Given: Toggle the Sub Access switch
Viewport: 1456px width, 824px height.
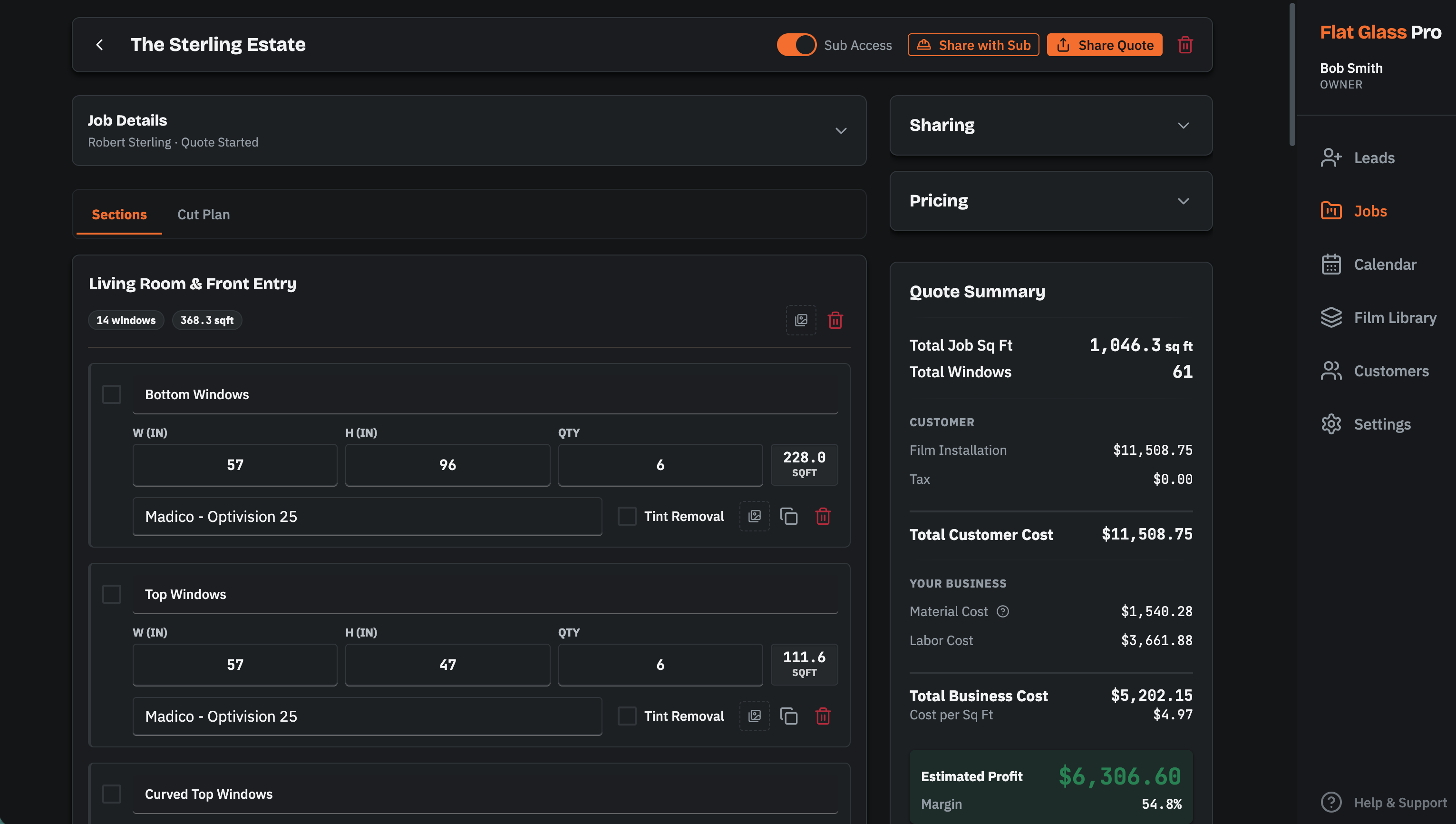Looking at the screenshot, I should (x=796, y=45).
